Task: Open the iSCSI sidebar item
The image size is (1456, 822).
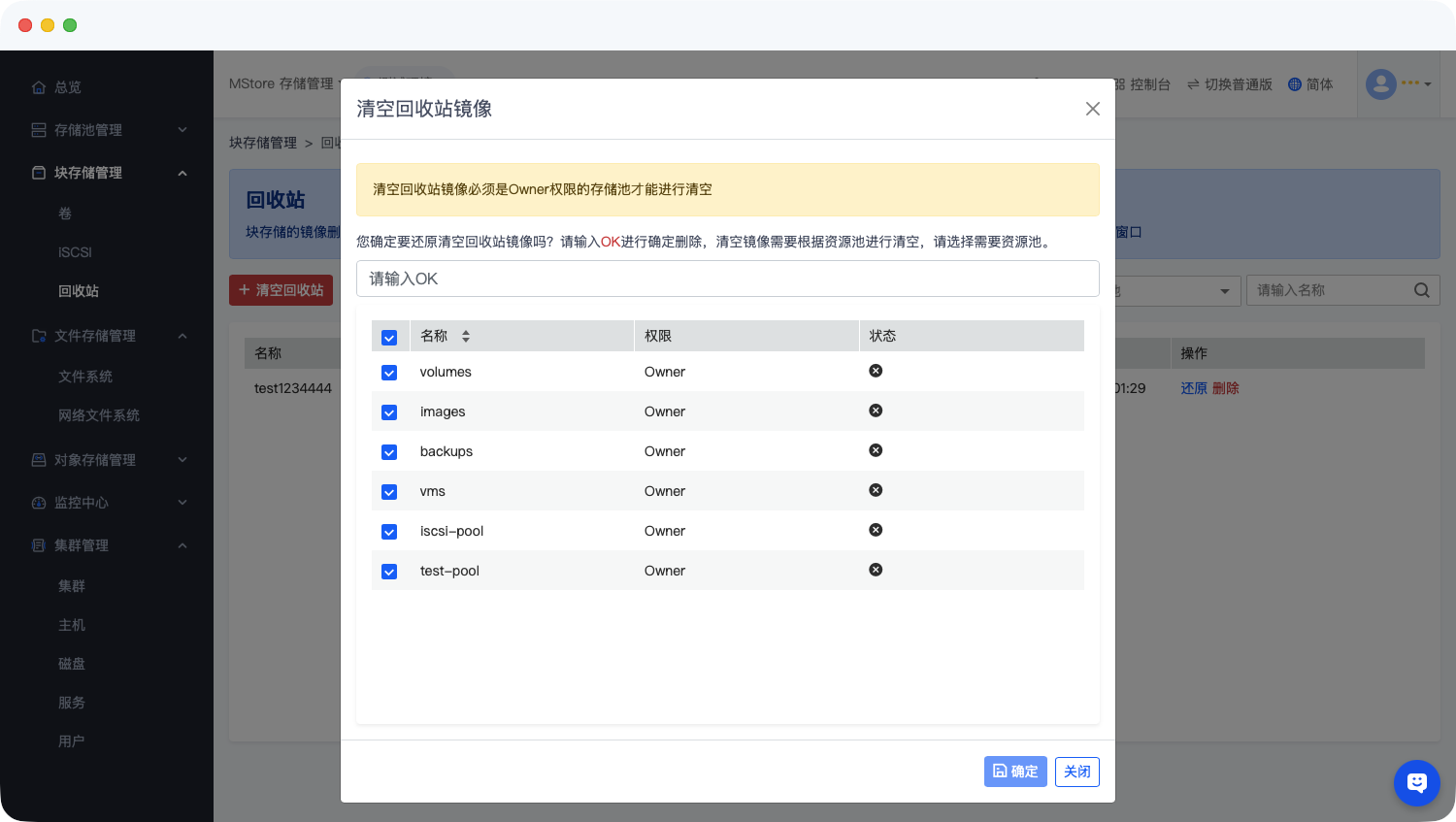Action: click(x=75, y=252)
